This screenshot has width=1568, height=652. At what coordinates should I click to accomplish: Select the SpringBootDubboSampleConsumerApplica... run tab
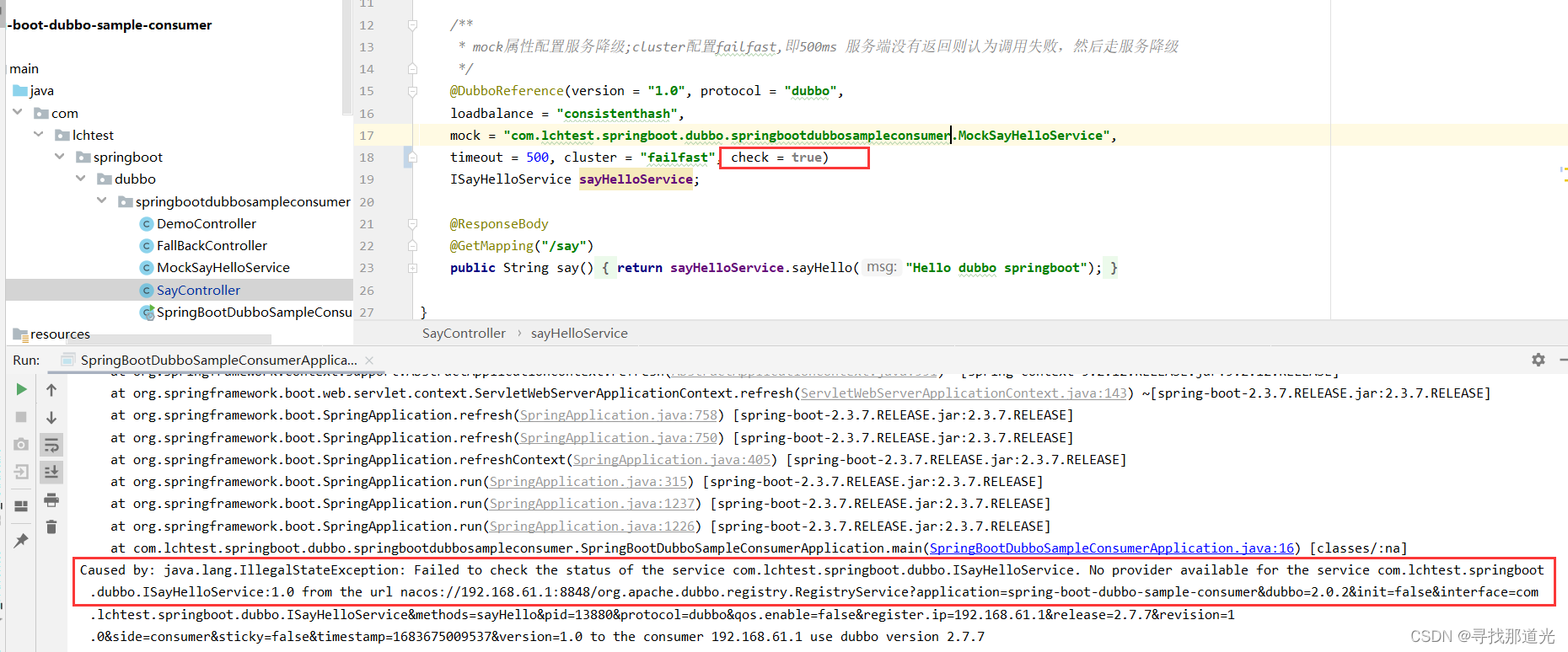[219, 360]
